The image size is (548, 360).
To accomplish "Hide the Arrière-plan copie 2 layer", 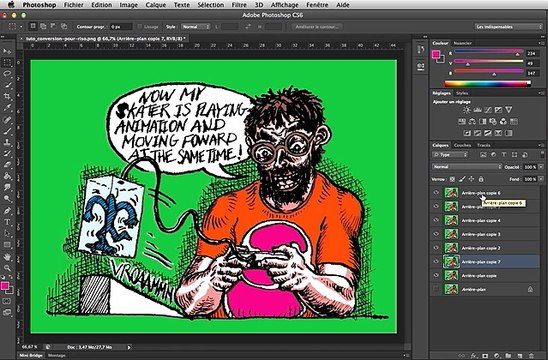I will pos(436,248).
